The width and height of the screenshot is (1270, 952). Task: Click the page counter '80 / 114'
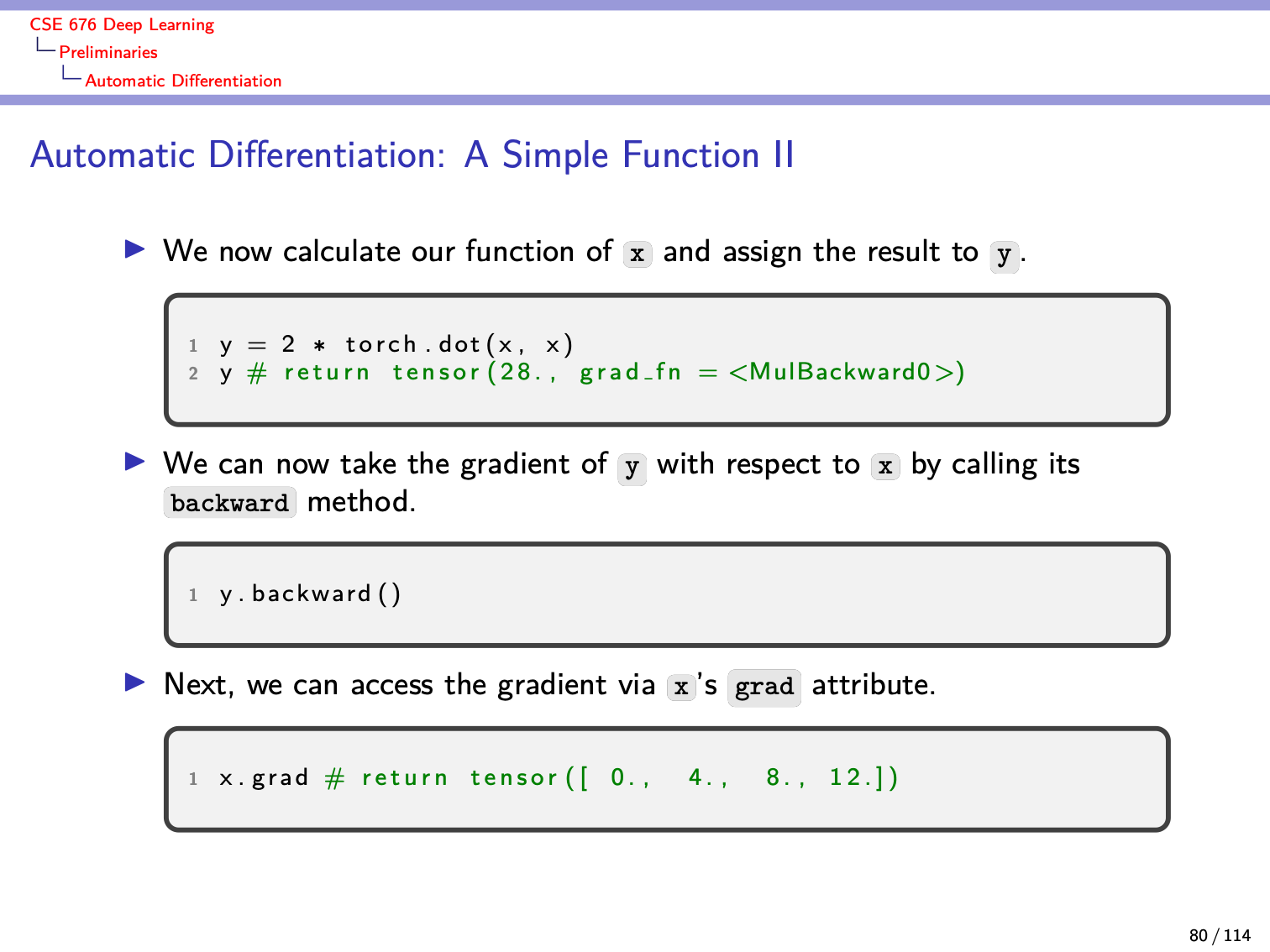click(1220, 935)
